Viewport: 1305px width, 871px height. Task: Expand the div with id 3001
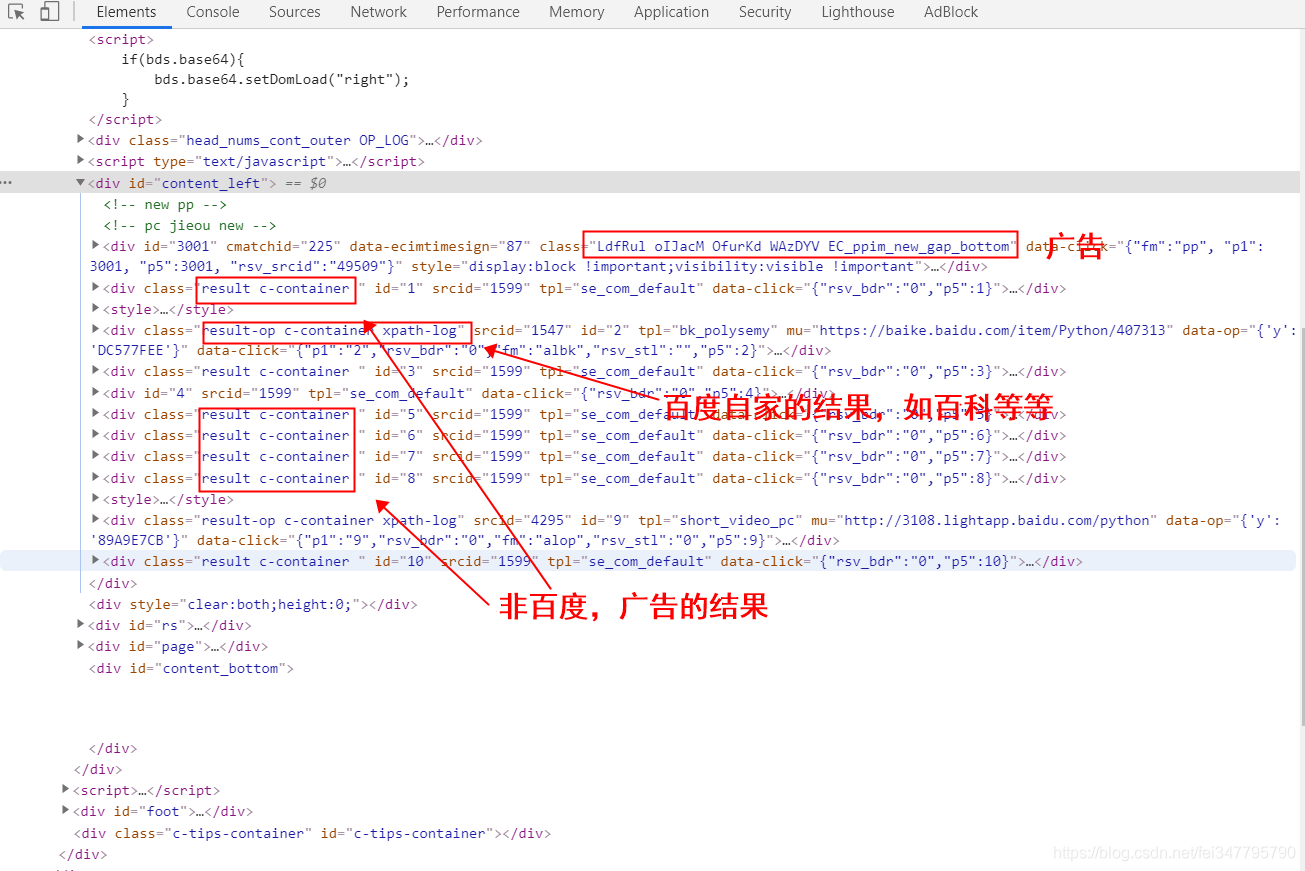coord(96,246)
